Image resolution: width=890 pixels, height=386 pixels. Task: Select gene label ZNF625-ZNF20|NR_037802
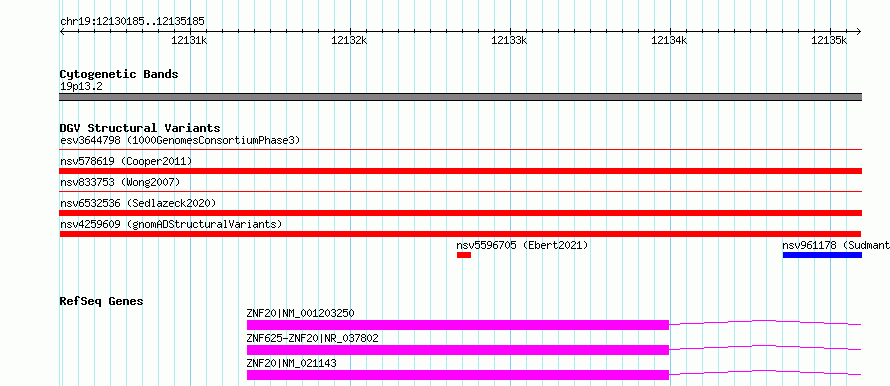312,338
